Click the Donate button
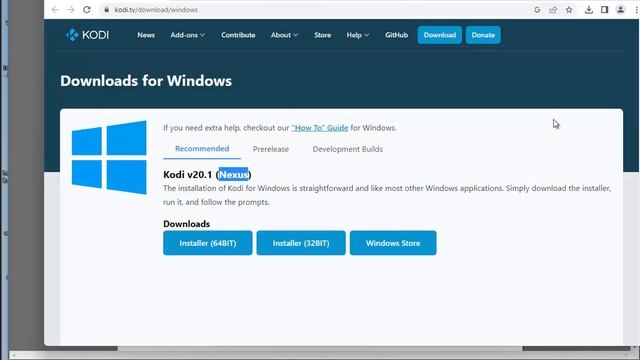The width and height of the screenshot is (640, 360). click(x=483, y=35)
